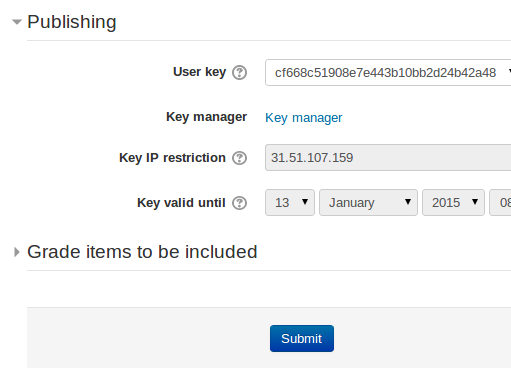
Task: Click the Key valid until label
Action: click(181, 203)
